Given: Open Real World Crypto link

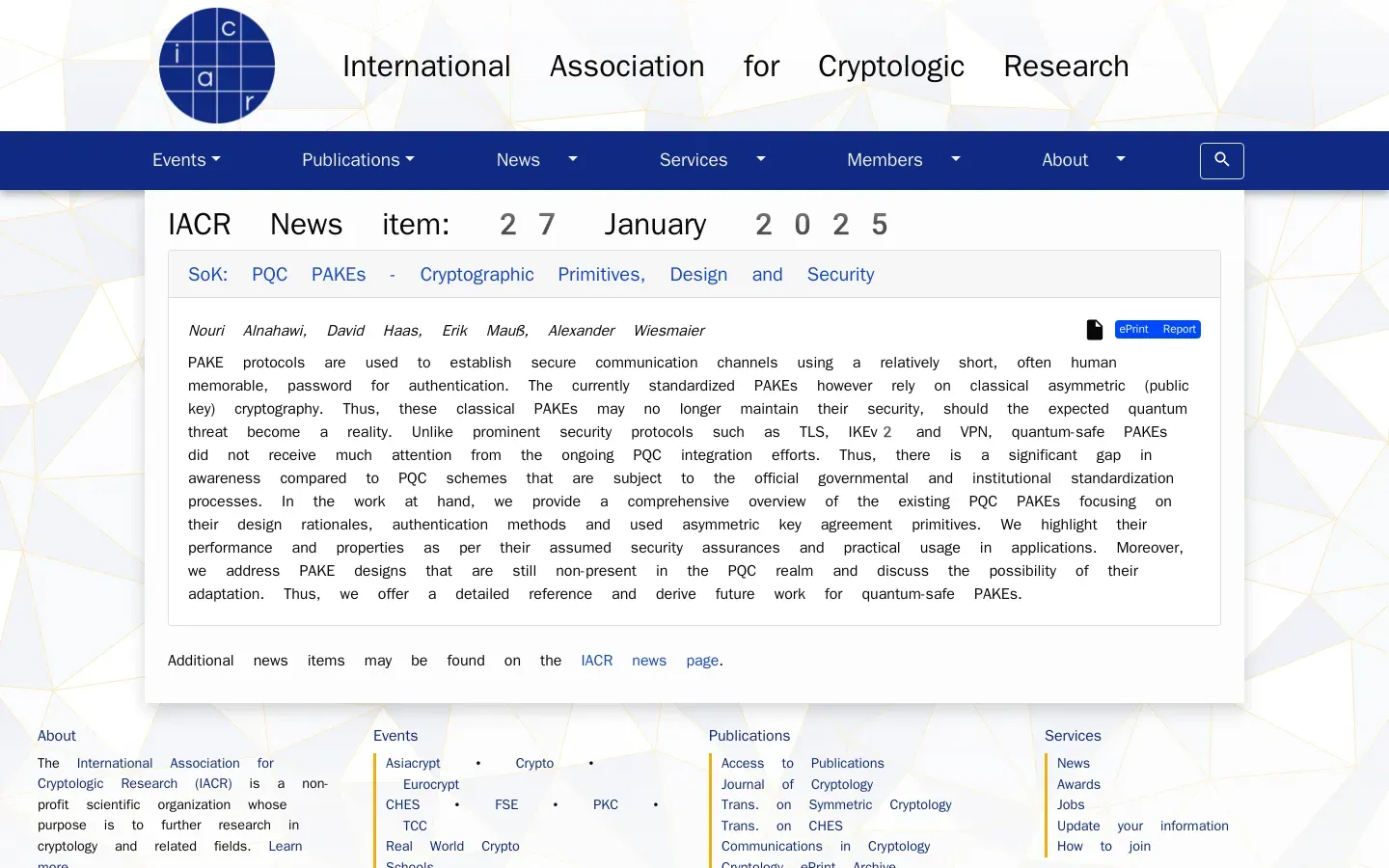Looking at the screenshot, I should pos(452,846).
